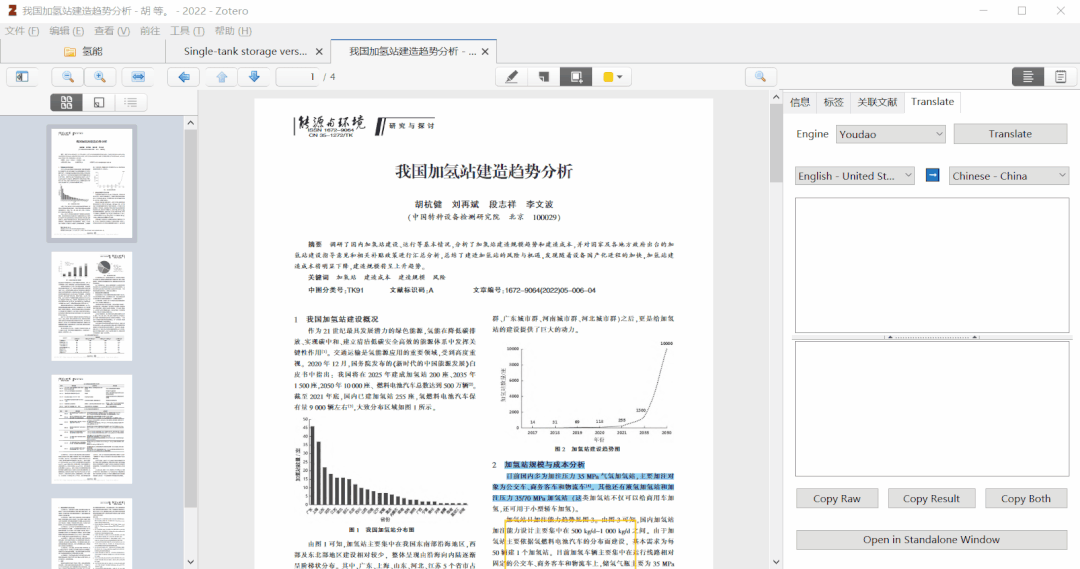This screenshot has width=1080, height=569.
Task: Select the highlight text tool
Action: click(512, 76)
